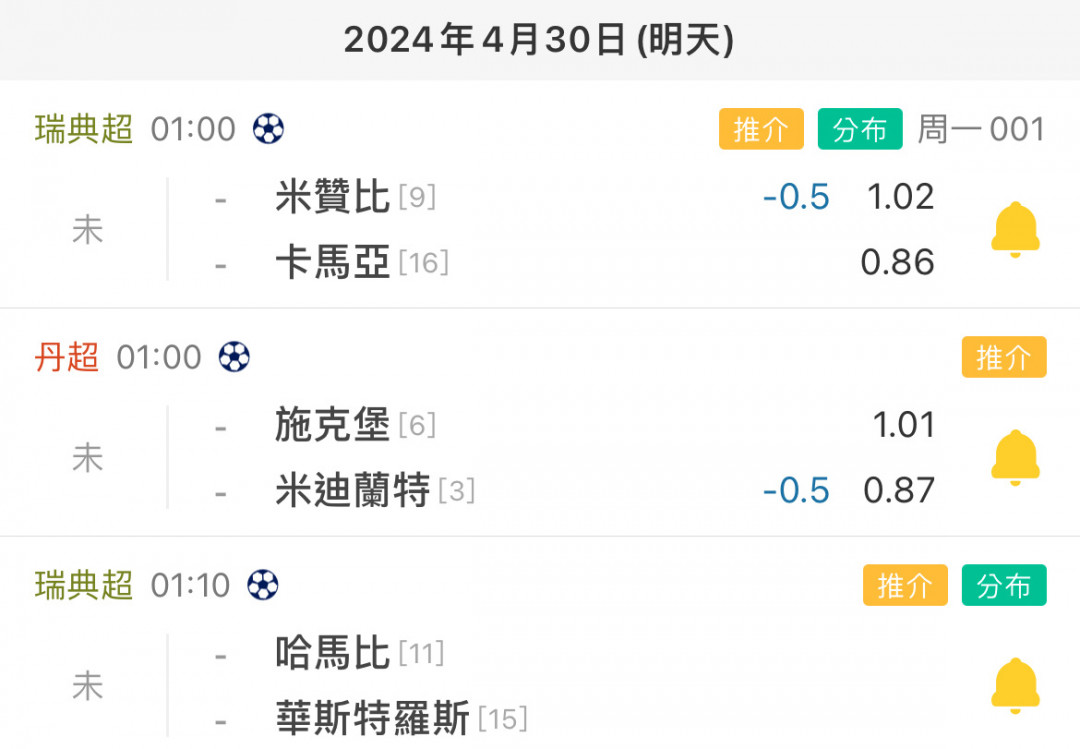Click the -0.5 handicap for 米贊比
The height and width of the screenshot is (749, 1080).
pos(796,197)
